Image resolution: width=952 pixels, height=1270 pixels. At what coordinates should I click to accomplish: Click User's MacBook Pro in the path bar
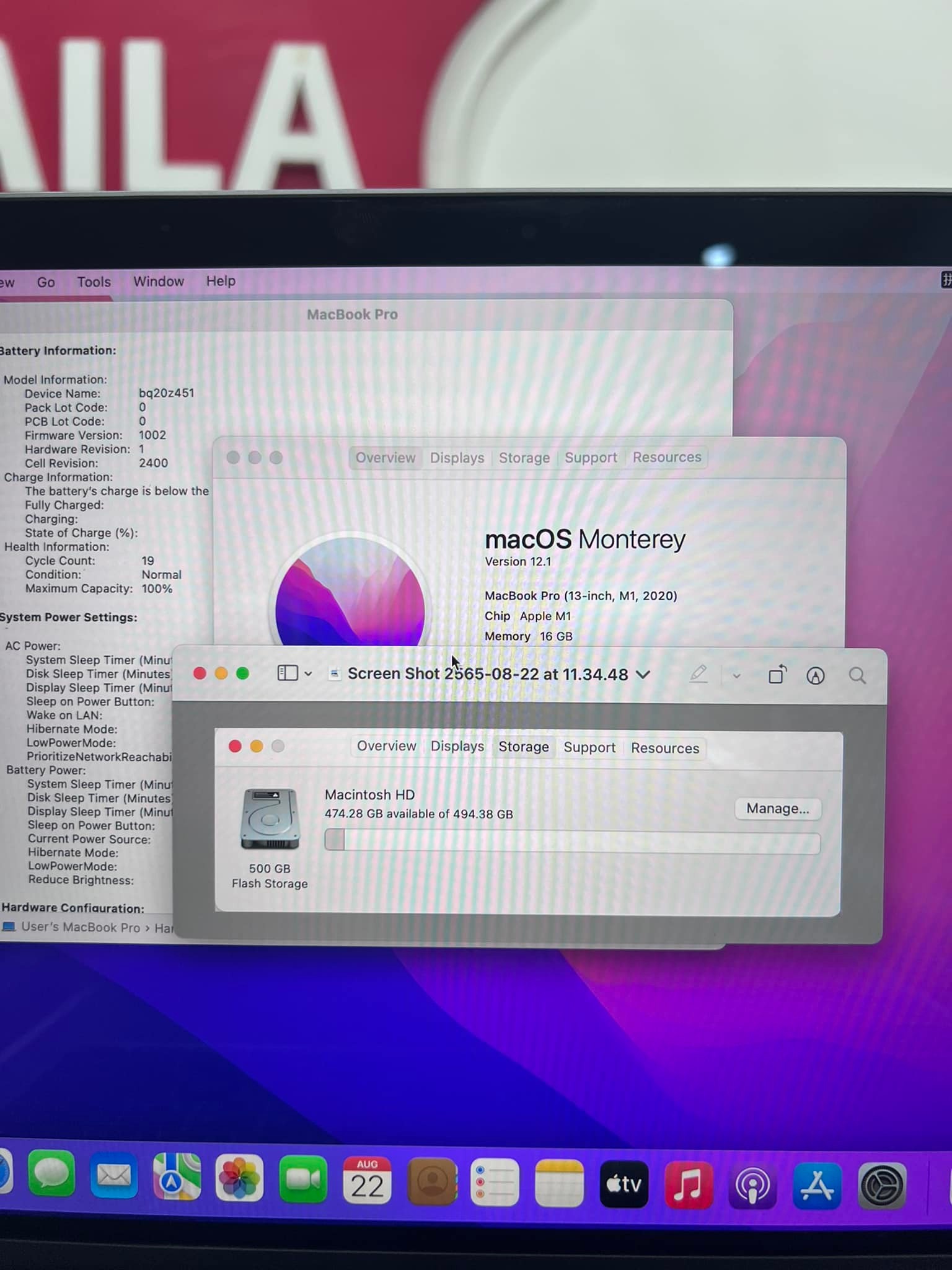pos(81,927)
